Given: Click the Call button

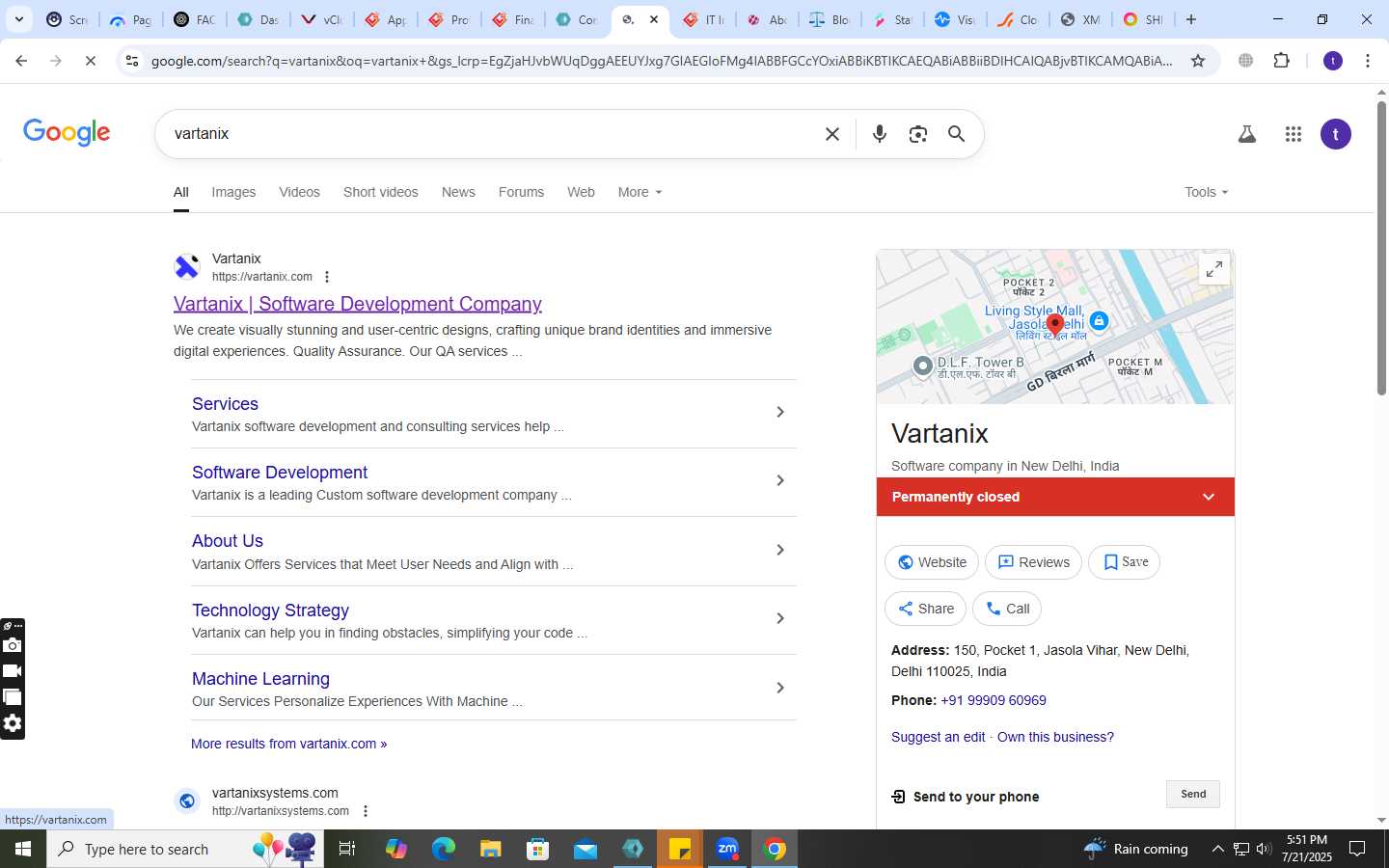Looking at the screenshot, I should point(1007,609).
